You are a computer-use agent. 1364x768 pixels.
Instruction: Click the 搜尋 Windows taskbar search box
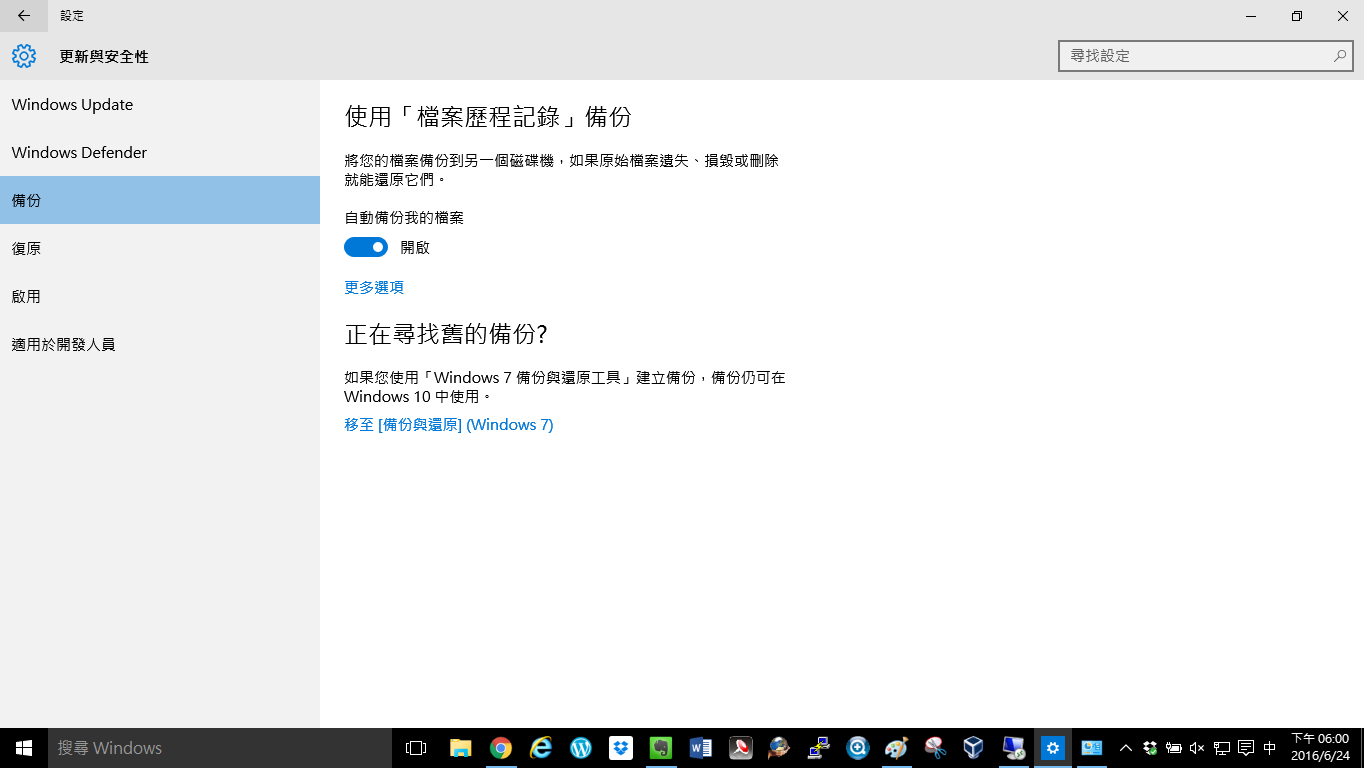tap(220, 748)
